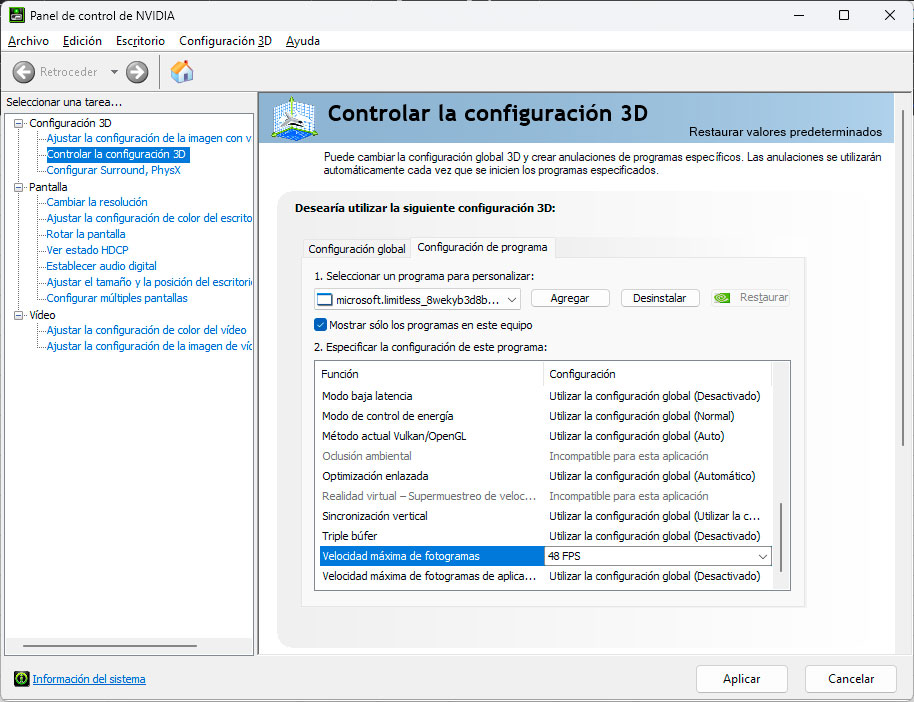Select the Modo baja latencia row
The height and width of the screenshot is (702, 914).
(545, 396)
